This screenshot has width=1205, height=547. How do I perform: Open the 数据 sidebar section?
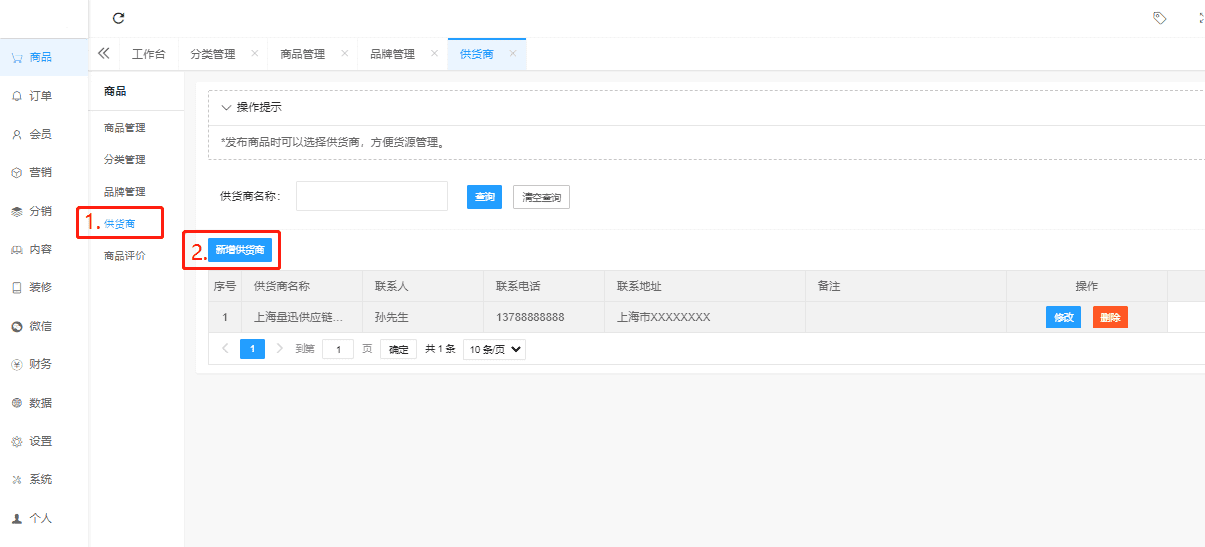click(40, 403)
